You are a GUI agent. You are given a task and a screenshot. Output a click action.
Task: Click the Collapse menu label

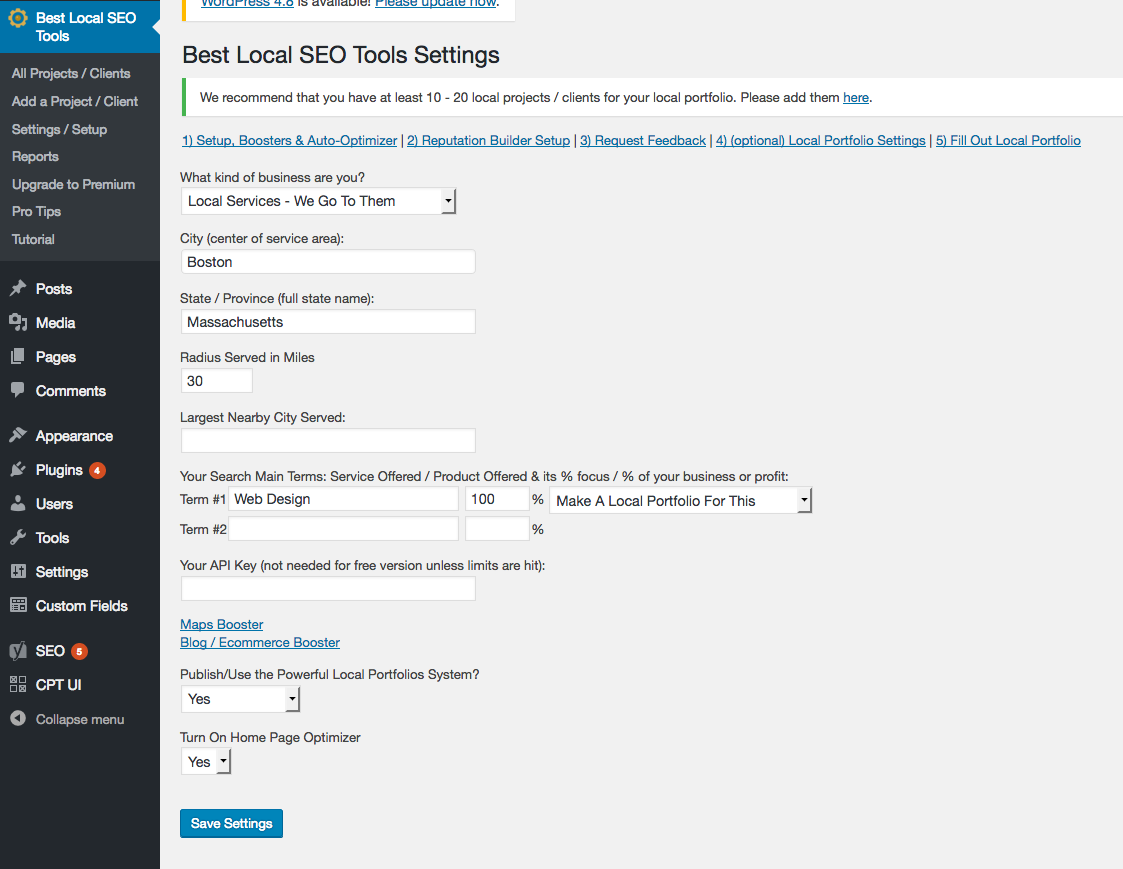(x=80, y=719)
